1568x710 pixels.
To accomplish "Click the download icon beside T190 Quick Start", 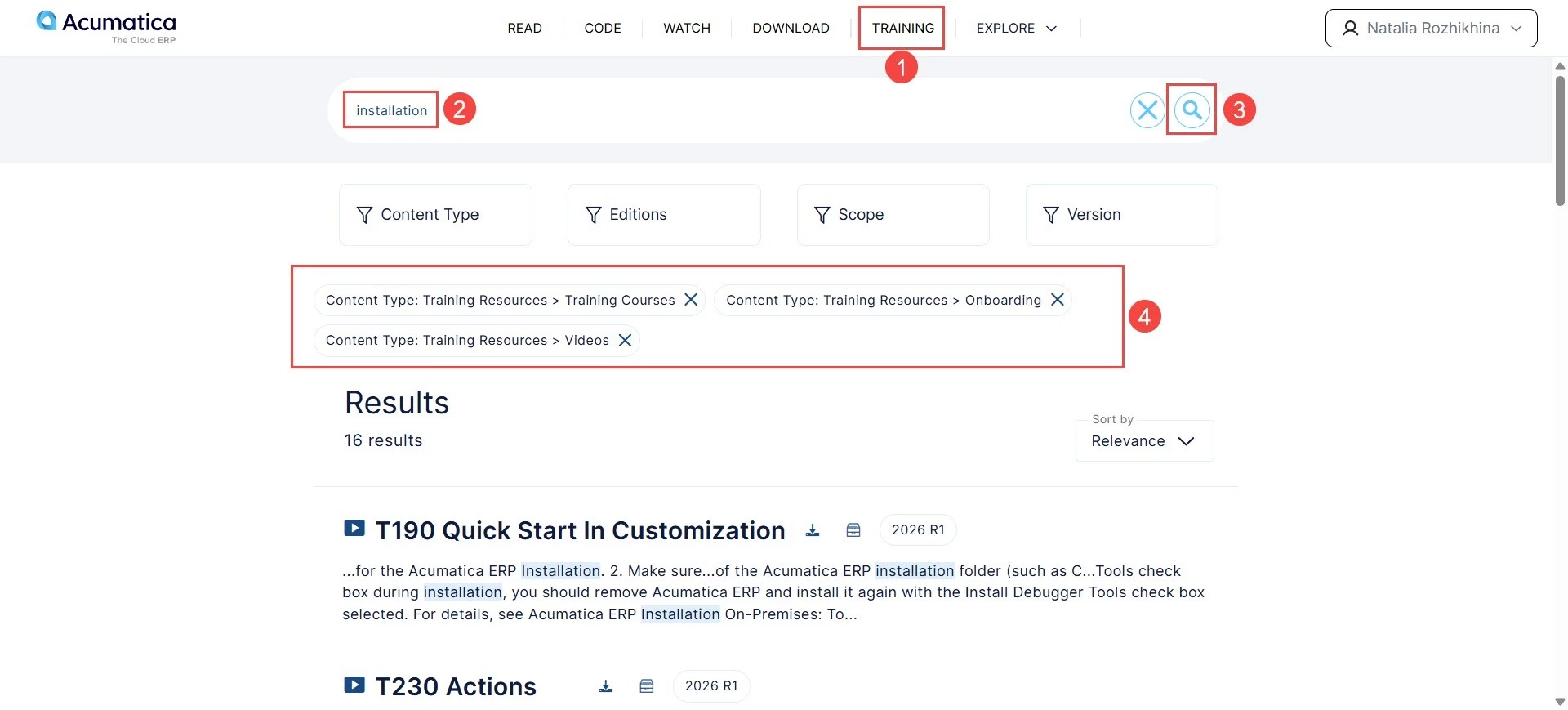I will [813, 530].
